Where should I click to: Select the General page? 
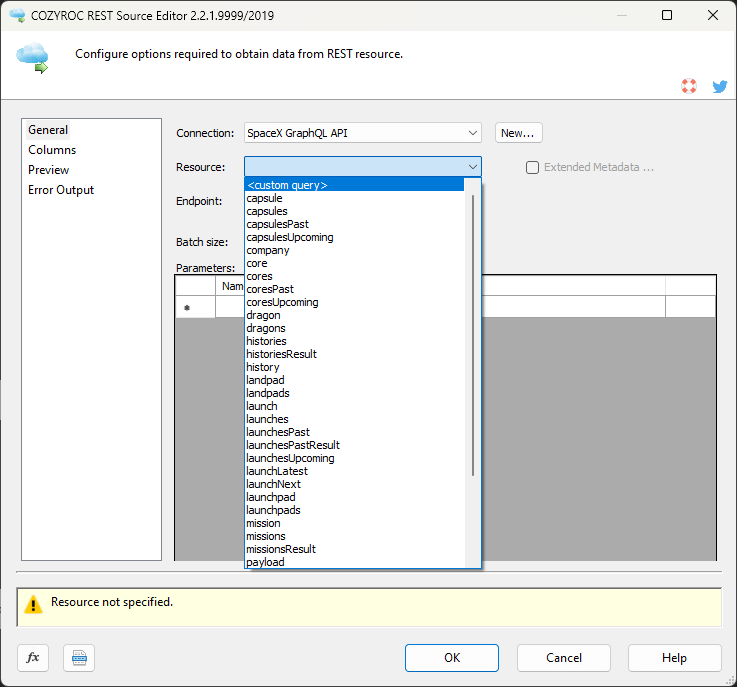pyautogui.click(x=48, y=130)
